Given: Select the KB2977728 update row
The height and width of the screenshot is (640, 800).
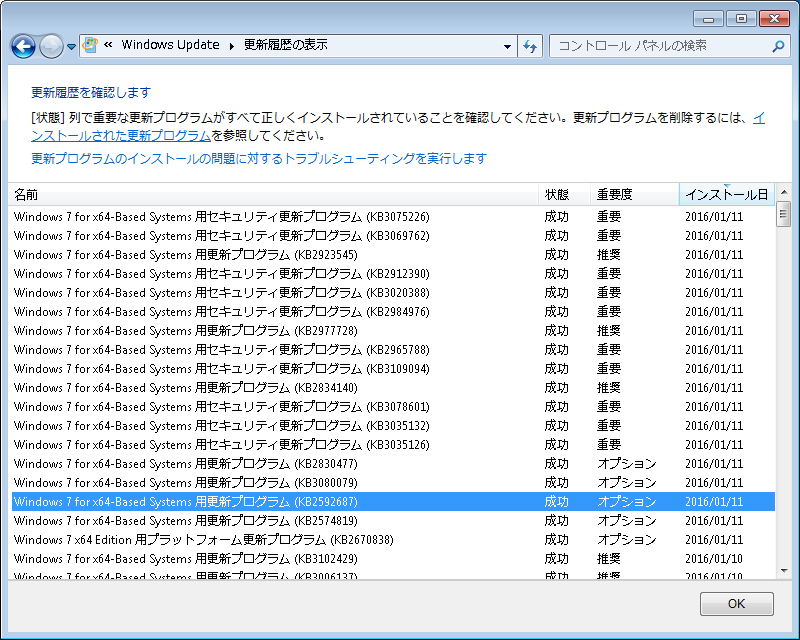Looking at the screenshot, I should tap(393, 331).
